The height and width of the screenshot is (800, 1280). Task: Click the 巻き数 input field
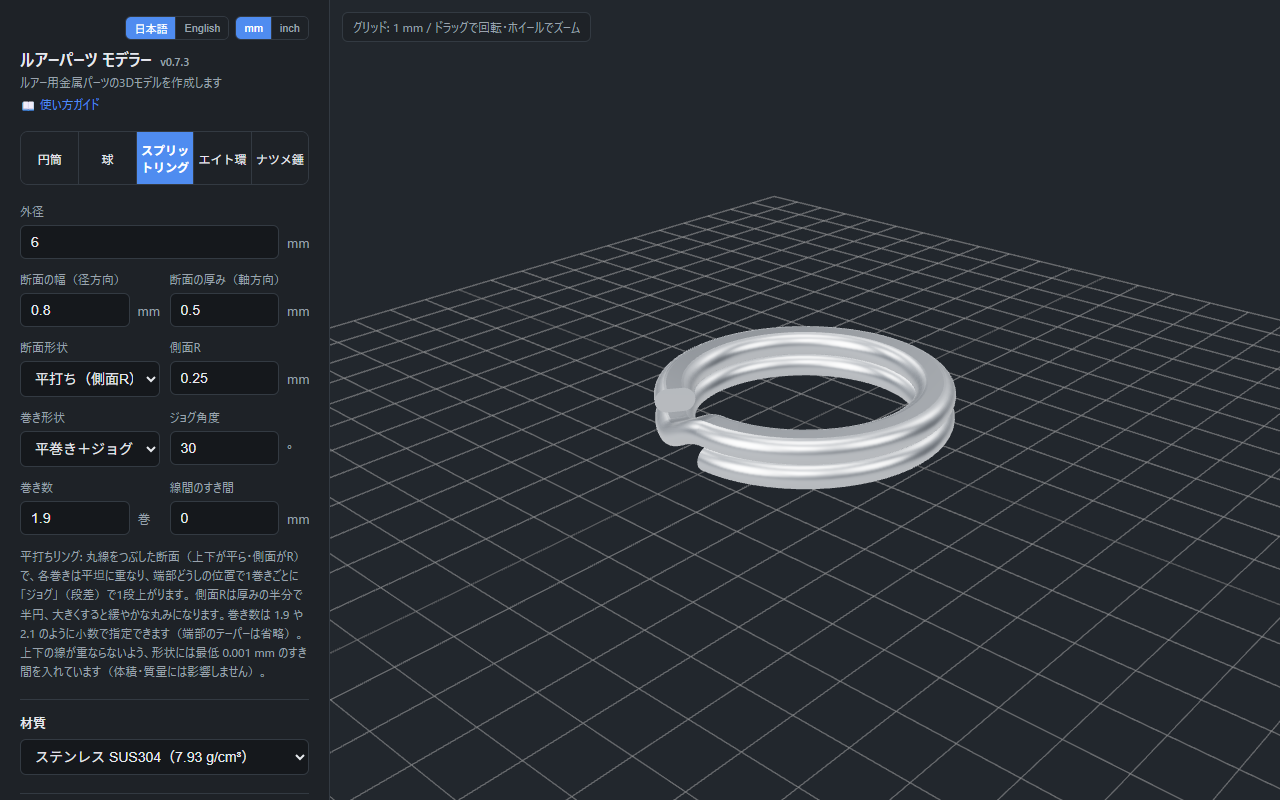pos(75,518)
